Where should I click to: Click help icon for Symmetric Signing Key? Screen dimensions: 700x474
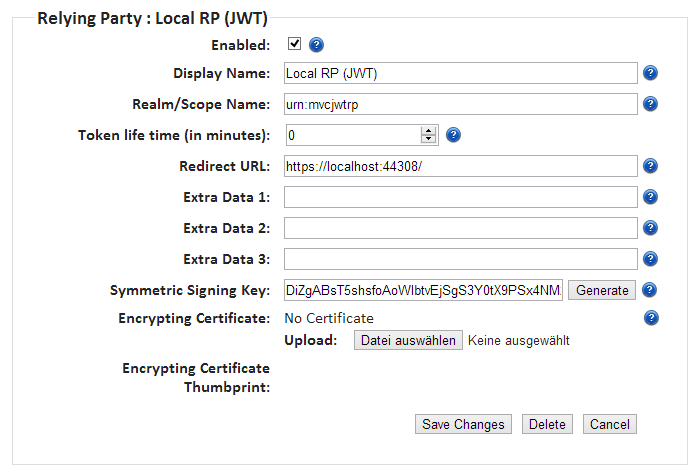pyautogui.click(x=650, y=290)
